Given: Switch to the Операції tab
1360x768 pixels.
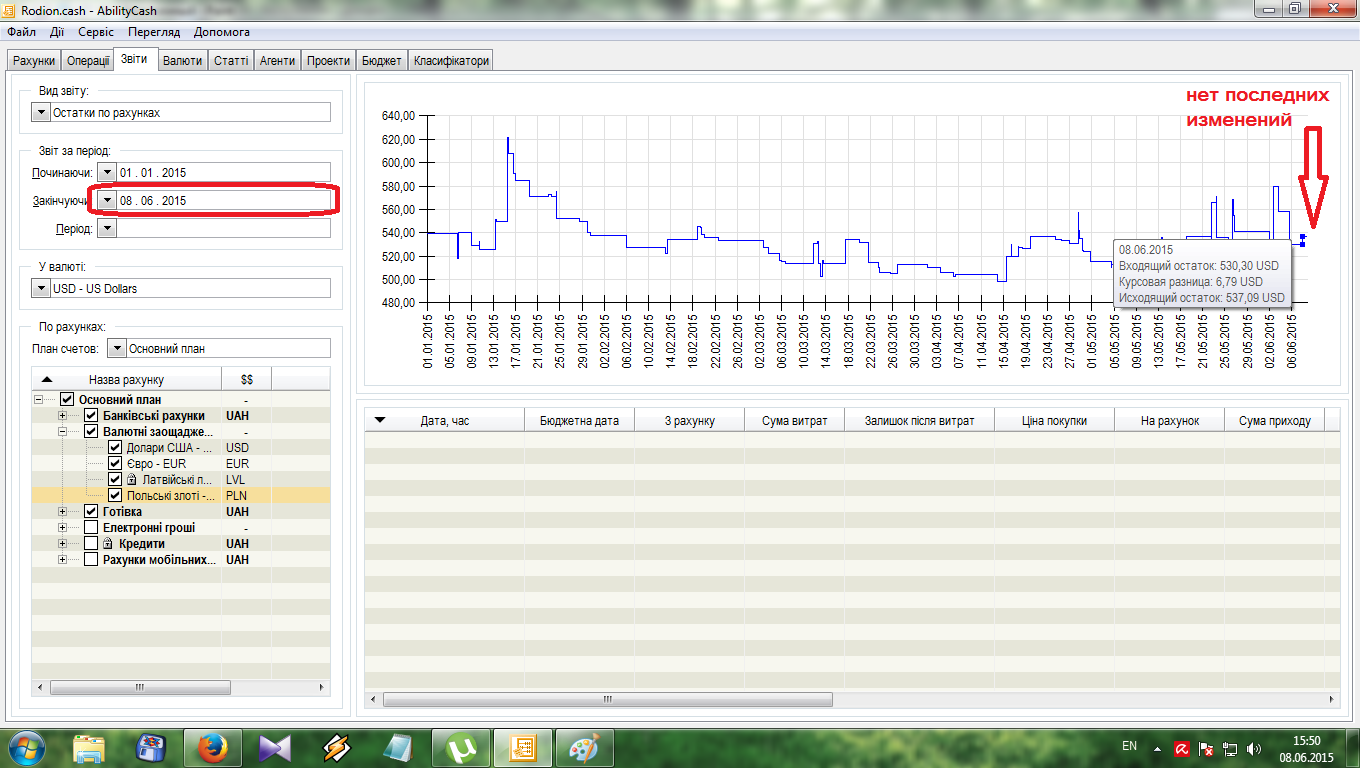Looking at the screenshot, I should coord(88,61).
